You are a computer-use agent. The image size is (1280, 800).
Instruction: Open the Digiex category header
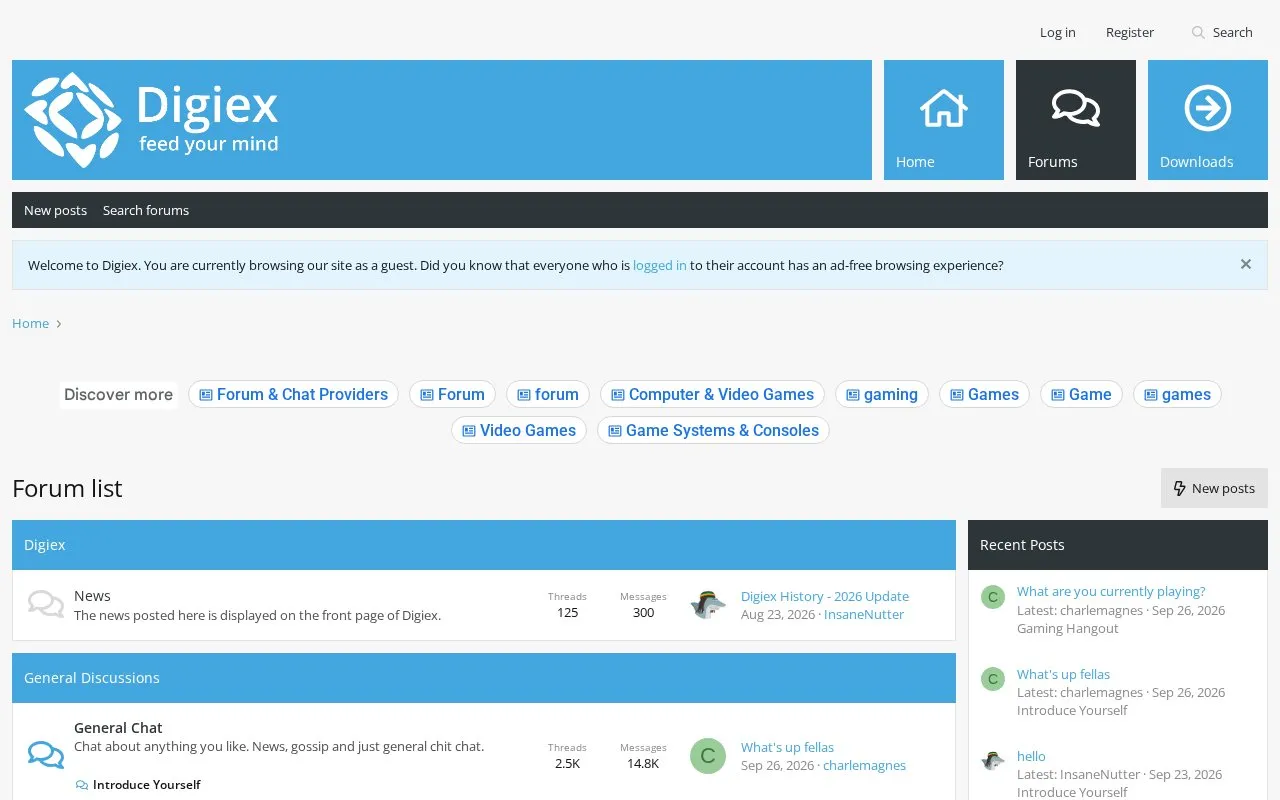point(44,545)
